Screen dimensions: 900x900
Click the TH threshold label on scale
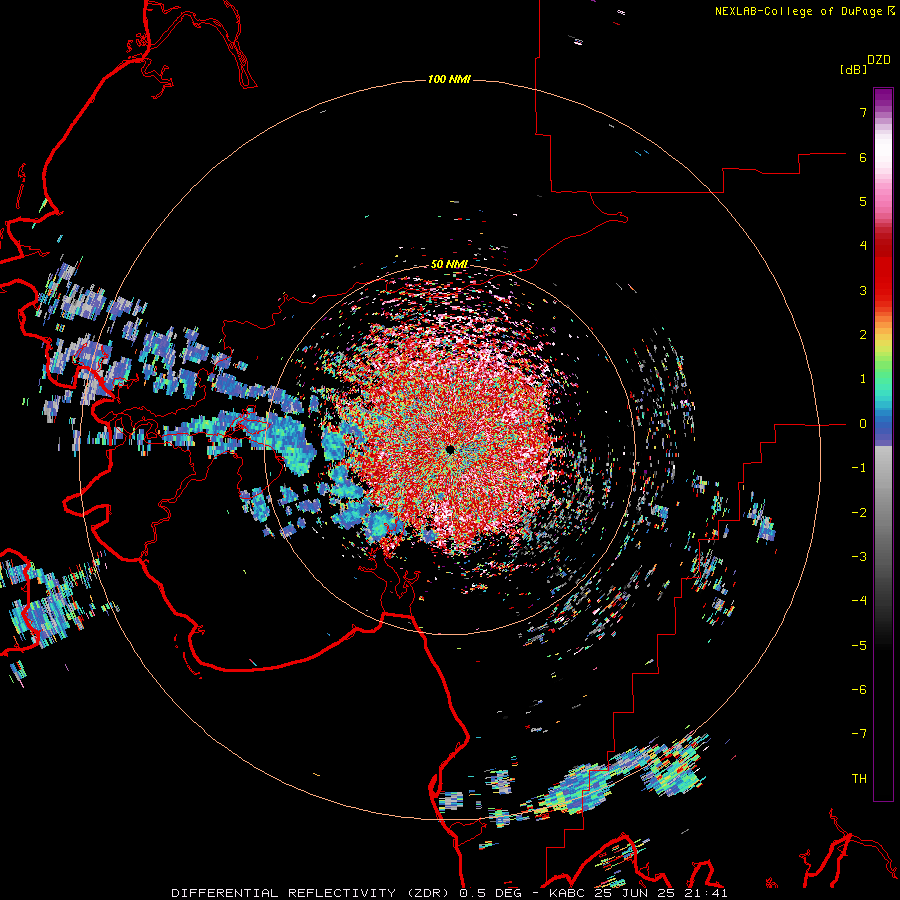click(859, 779)
